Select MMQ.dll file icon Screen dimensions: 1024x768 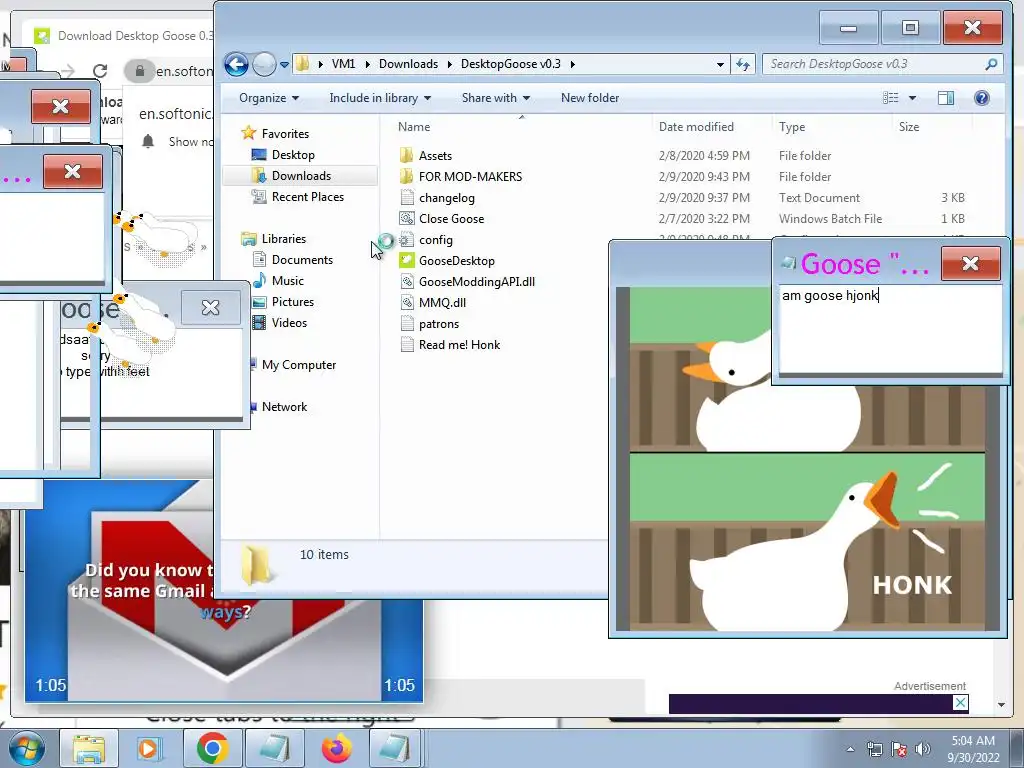click(406, 302)
